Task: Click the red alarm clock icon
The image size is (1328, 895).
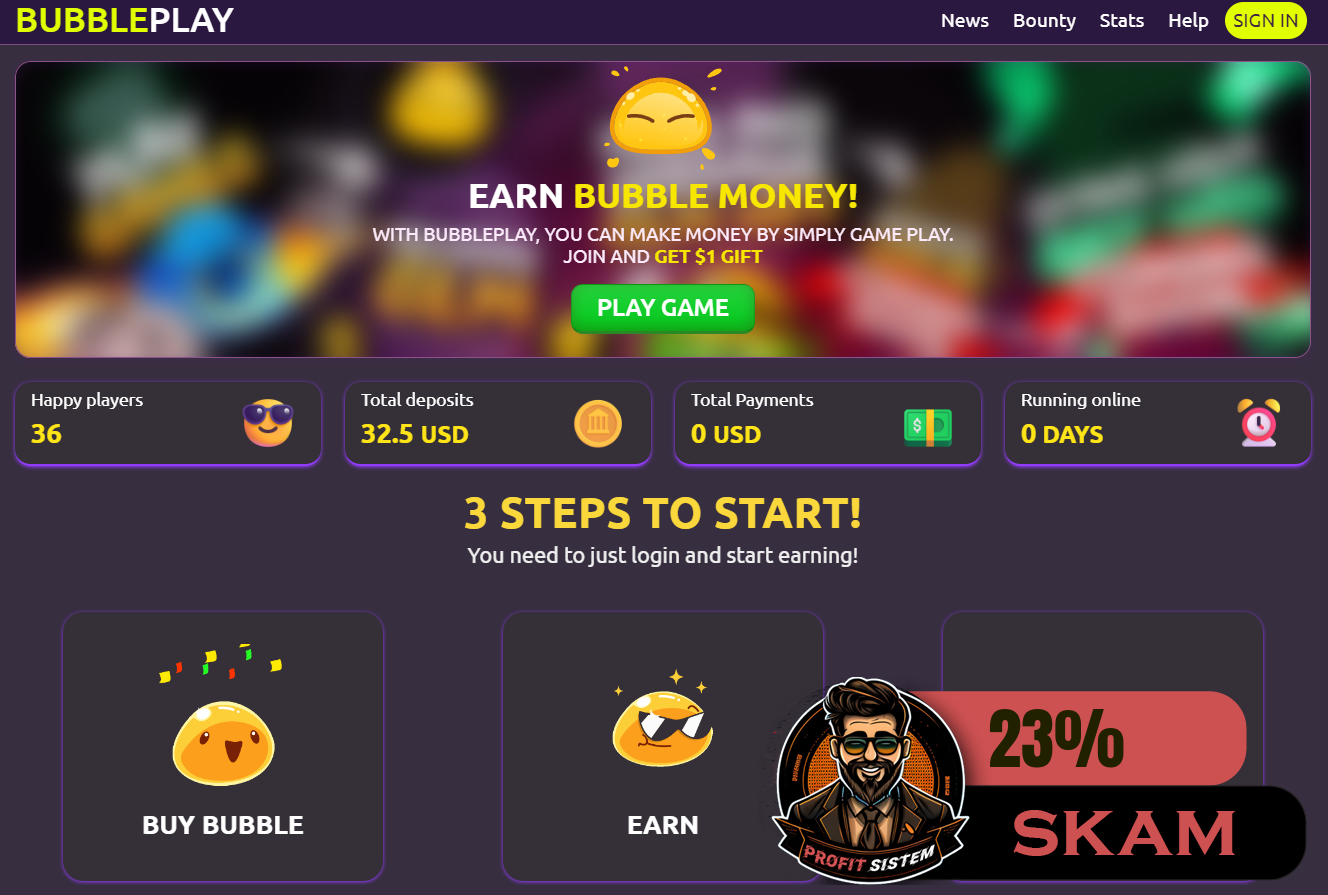Action: [1258, 422]
